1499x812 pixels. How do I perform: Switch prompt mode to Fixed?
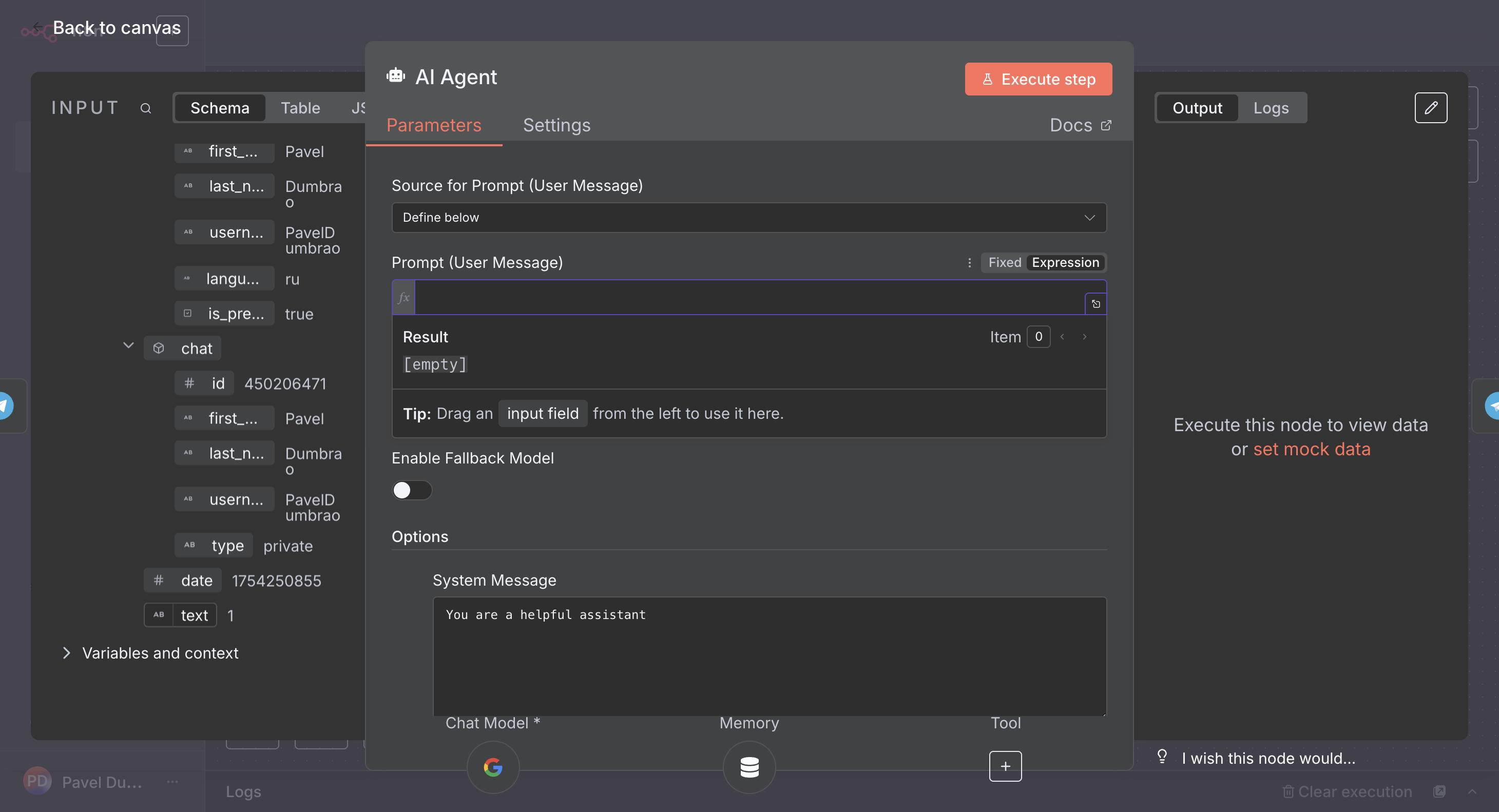[x=1004, y=262]
